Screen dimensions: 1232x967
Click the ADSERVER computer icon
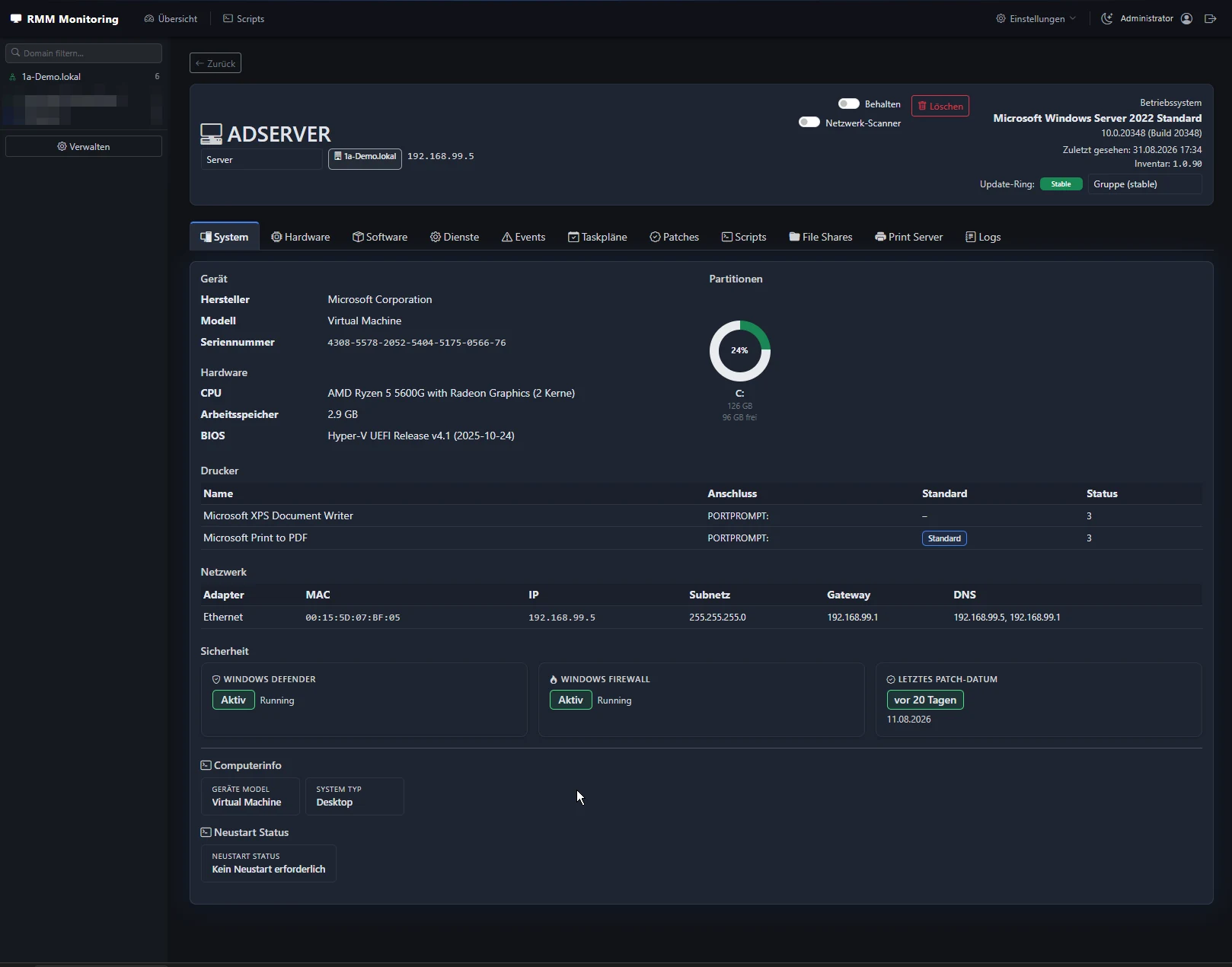tap(211, 134)
